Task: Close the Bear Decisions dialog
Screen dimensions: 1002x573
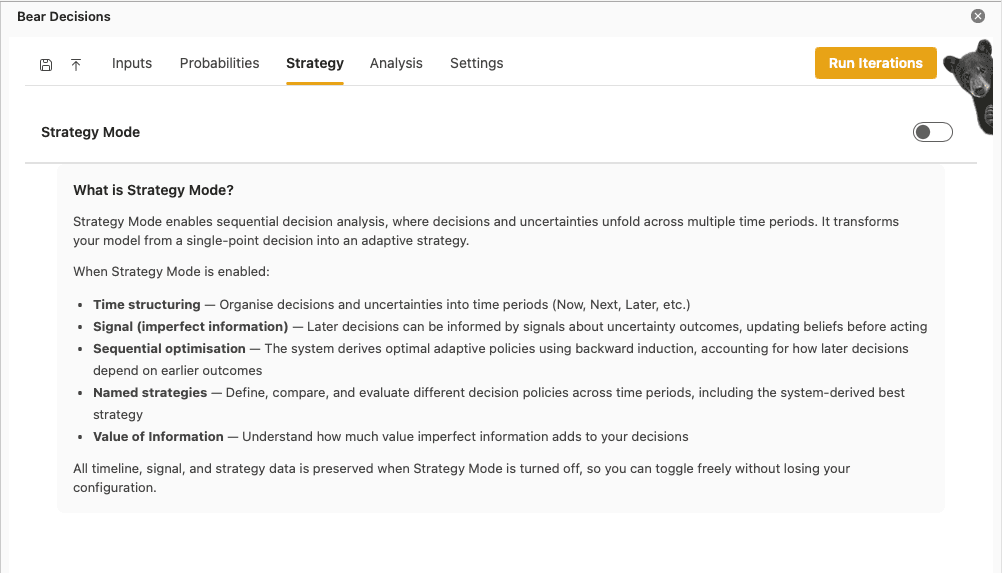Action: [x=978, y=16]
